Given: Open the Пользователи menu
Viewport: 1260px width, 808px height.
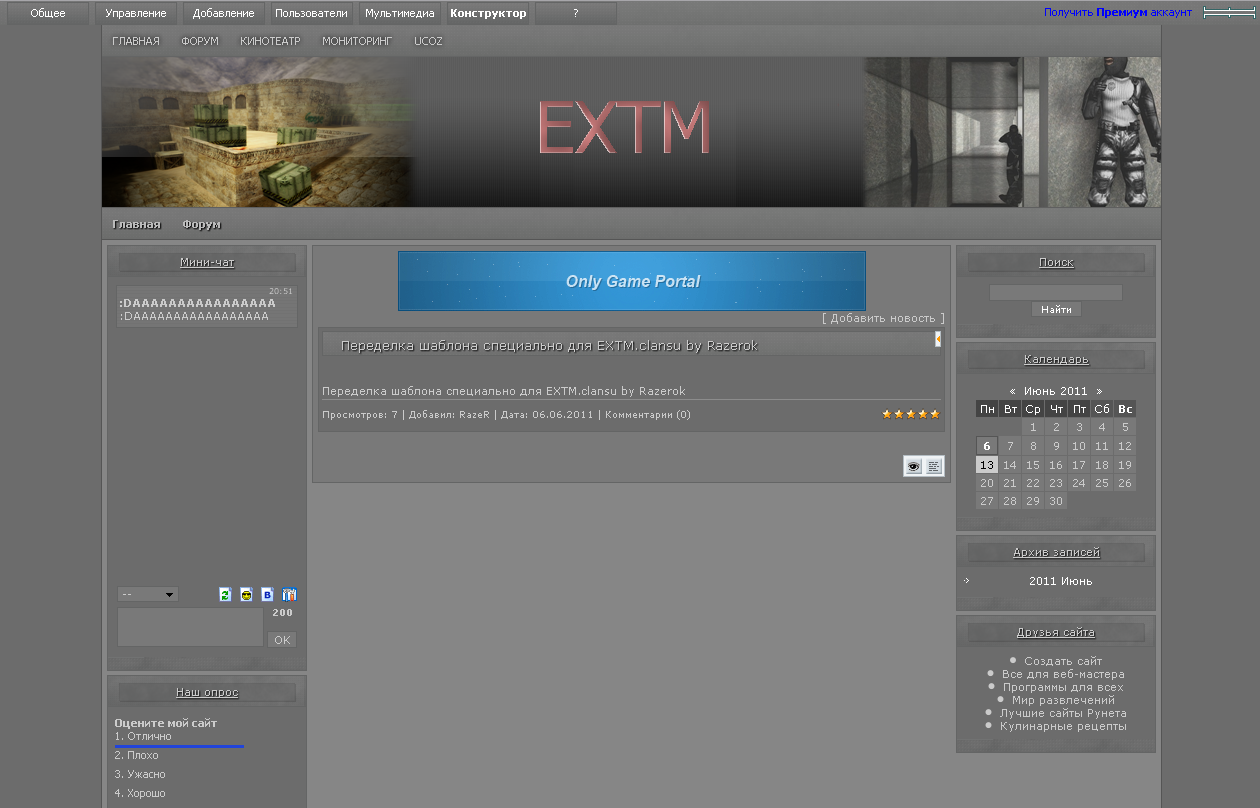Looking at the screenshot, I should (311, 13).
